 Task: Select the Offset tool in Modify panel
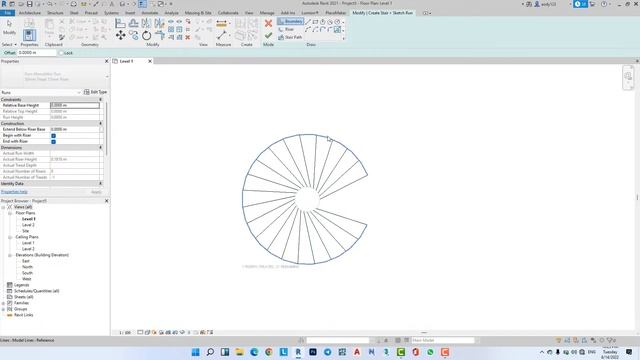133,23
